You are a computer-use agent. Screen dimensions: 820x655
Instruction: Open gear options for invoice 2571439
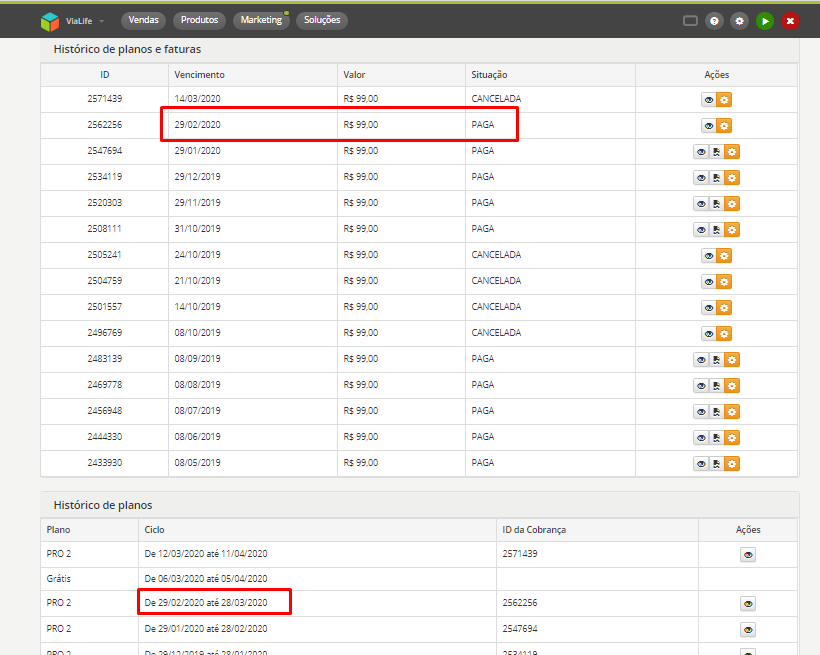click(724, 100)
